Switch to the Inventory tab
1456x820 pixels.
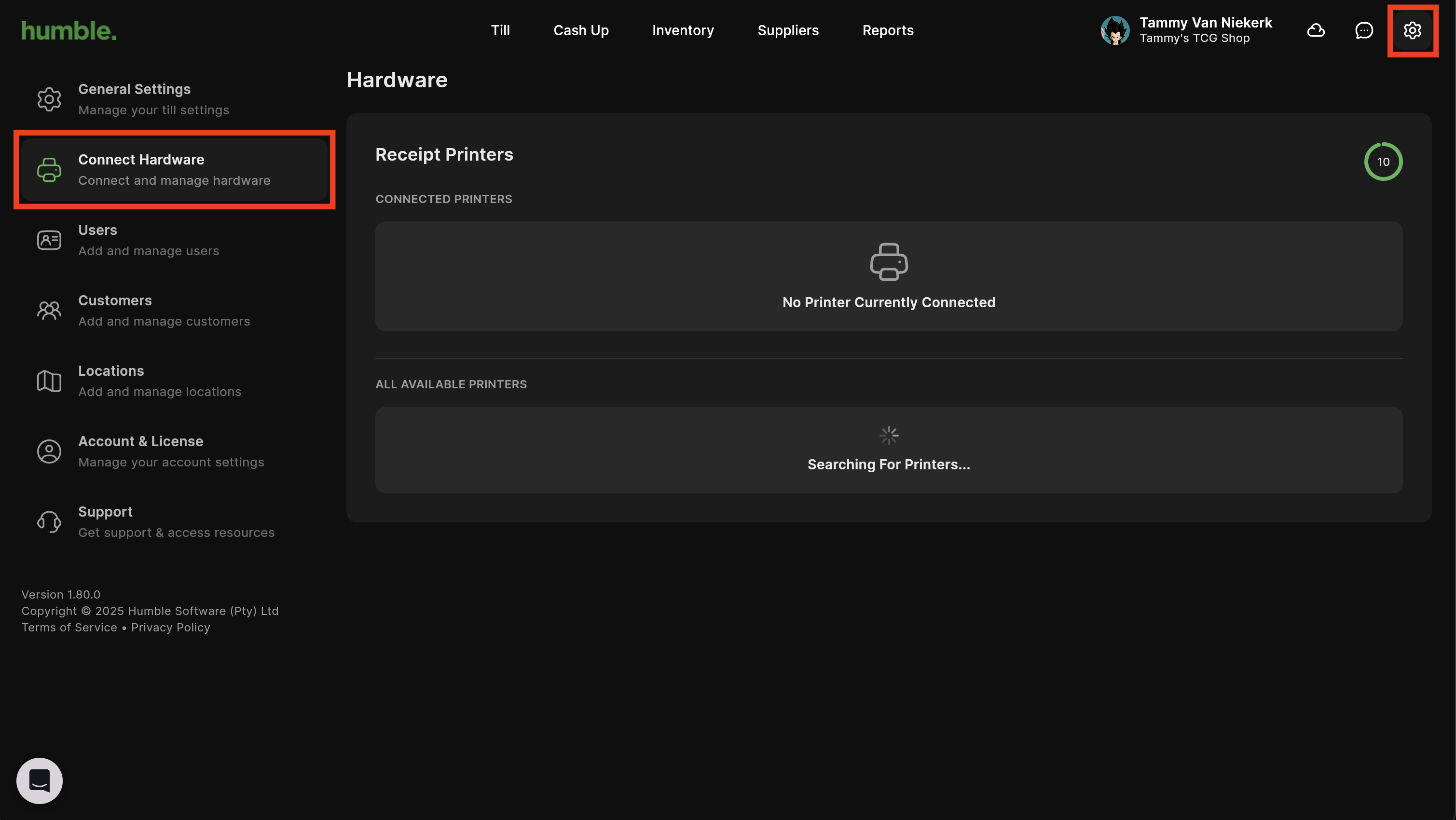coord(683,30)
